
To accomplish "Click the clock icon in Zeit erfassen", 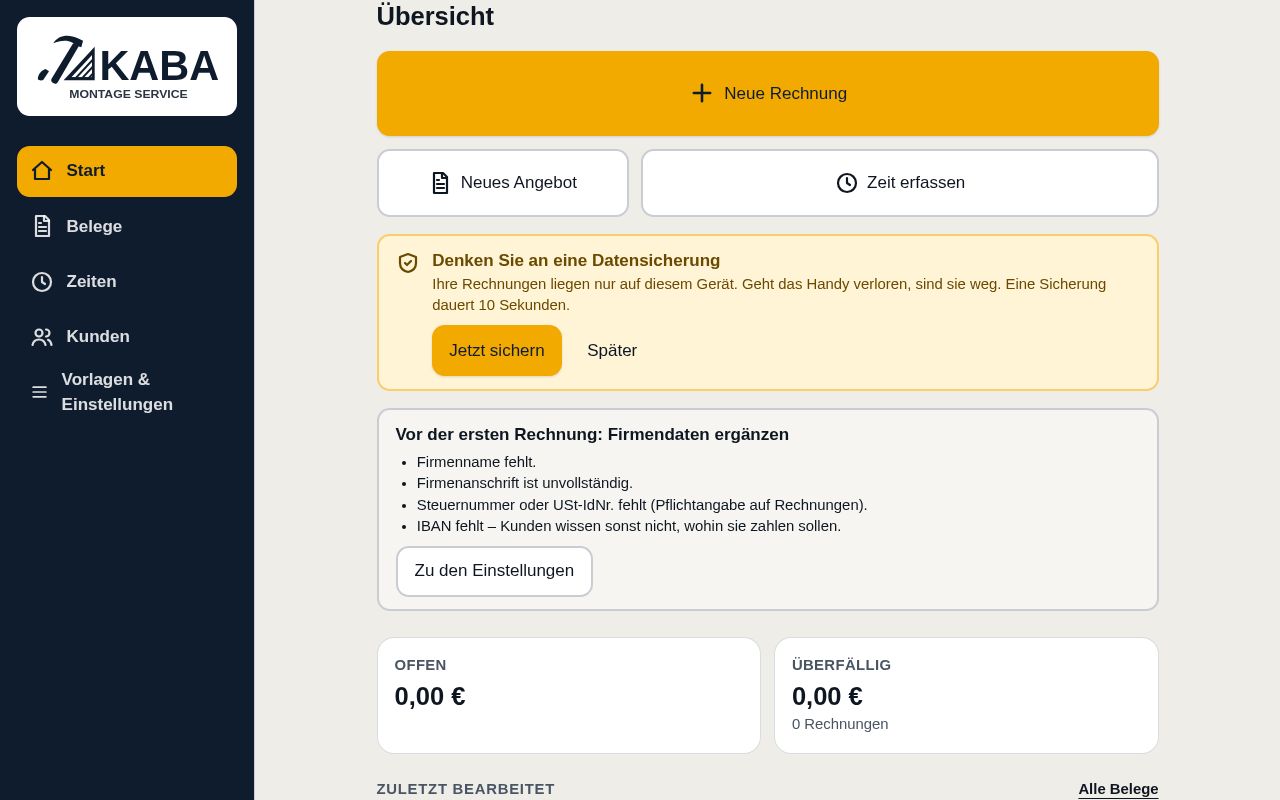I will [x=847, y=183].
